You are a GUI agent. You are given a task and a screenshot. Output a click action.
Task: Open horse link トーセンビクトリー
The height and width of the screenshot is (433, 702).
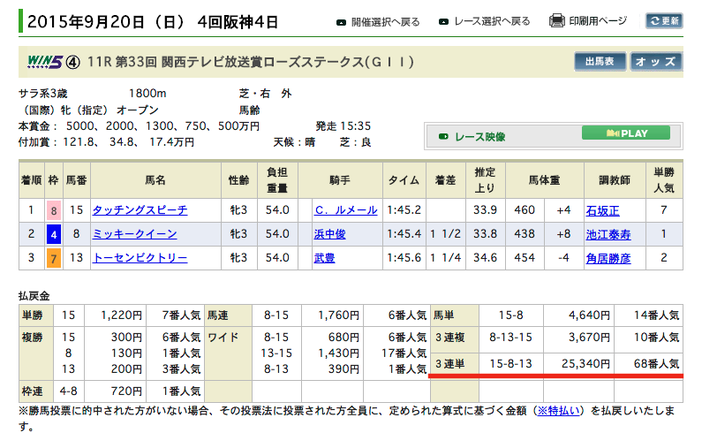tap(140, 258)
